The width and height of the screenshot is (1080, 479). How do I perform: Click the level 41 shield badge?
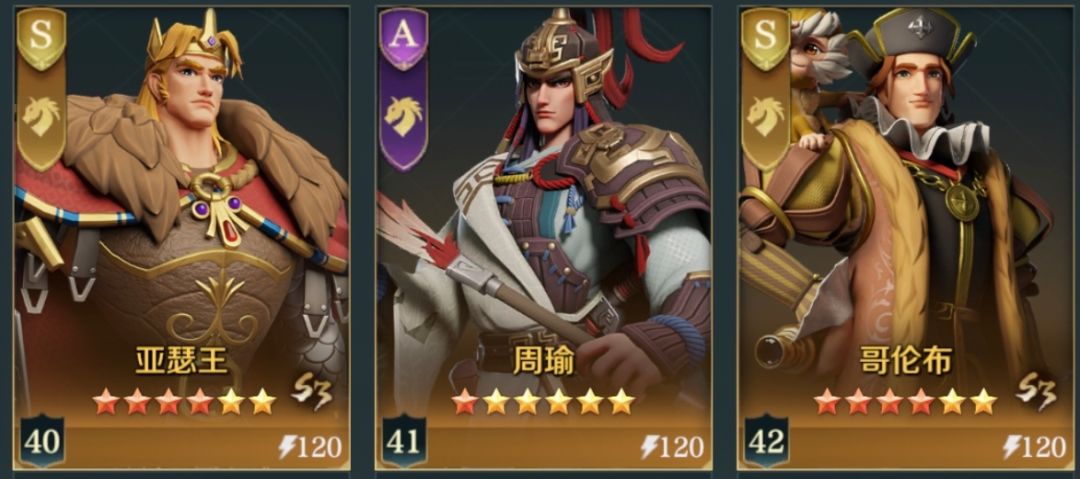tap(404, 441)
